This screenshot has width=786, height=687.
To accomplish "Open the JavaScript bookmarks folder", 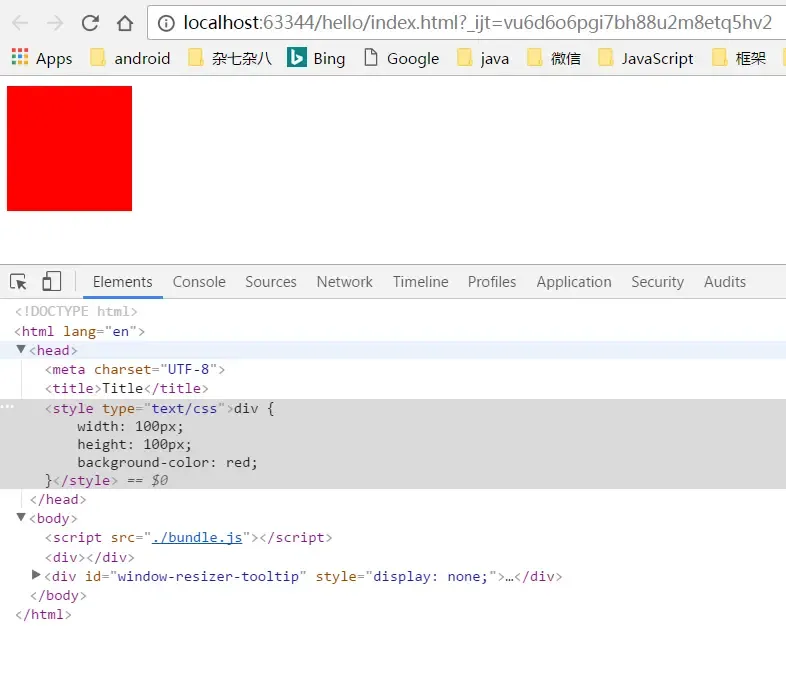I will point(646,58).
